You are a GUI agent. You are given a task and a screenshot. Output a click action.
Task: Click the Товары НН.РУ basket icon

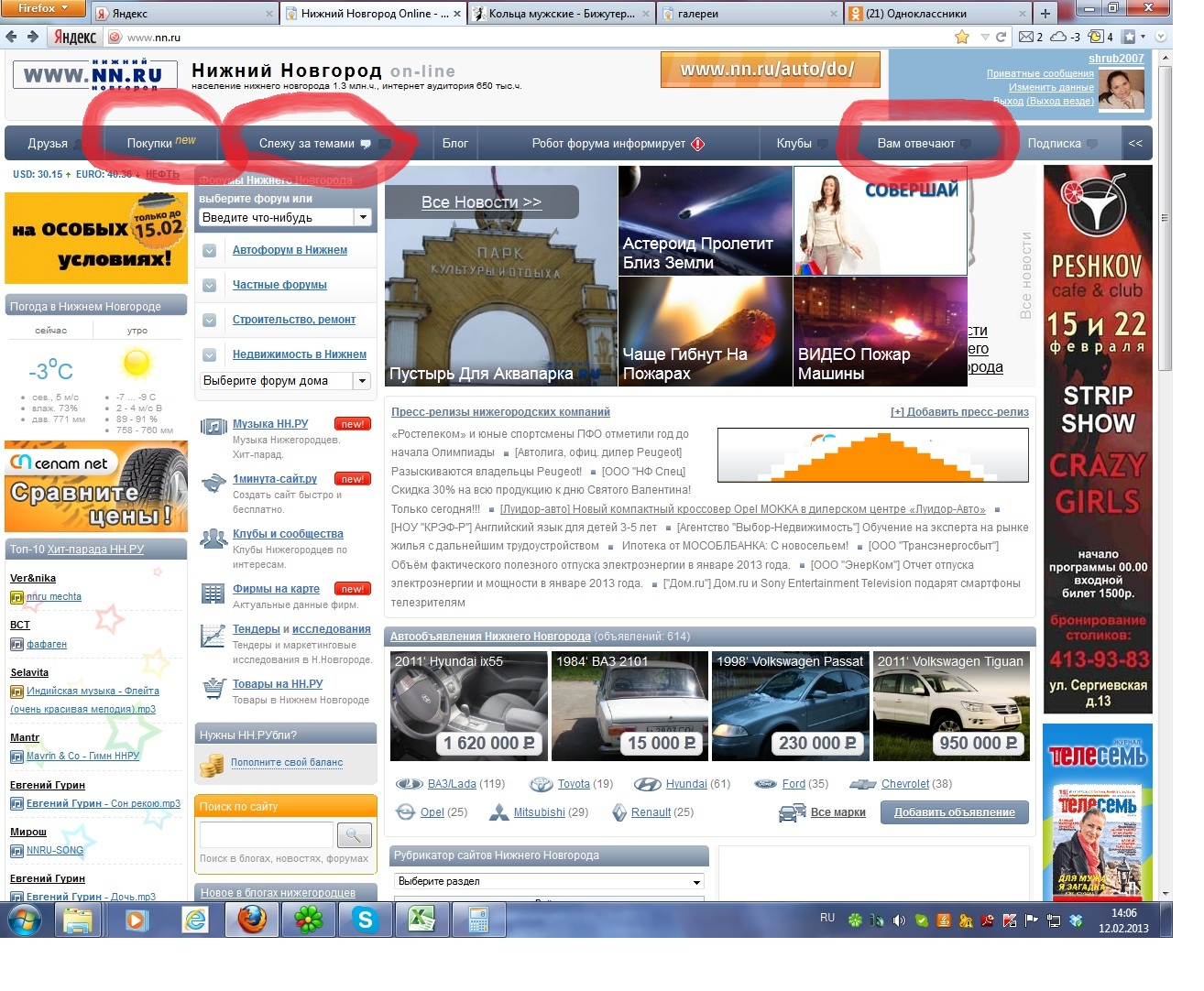pyautogui.click(x=213, y=688)
